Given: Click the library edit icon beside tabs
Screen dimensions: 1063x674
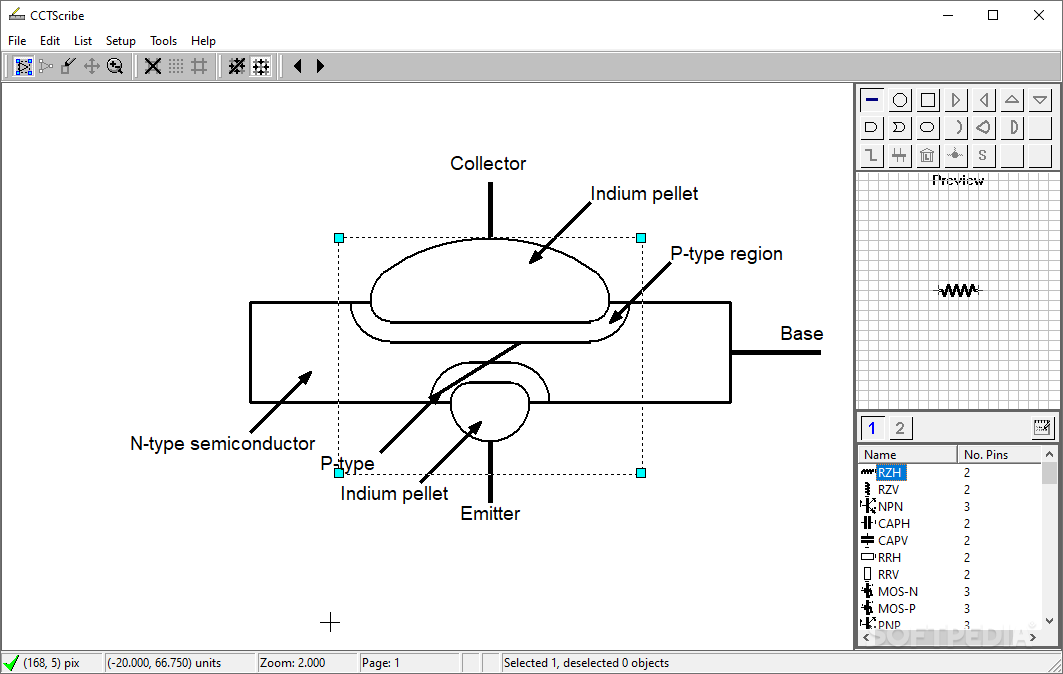Looking at the screenshot, I should click(1042, 427).
